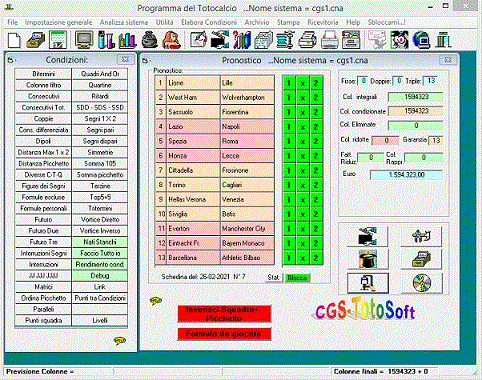This screenshot has height=380, width=482.
Task: Click the card-file drawer button in Pronostico window
Action: click(422, 259)
